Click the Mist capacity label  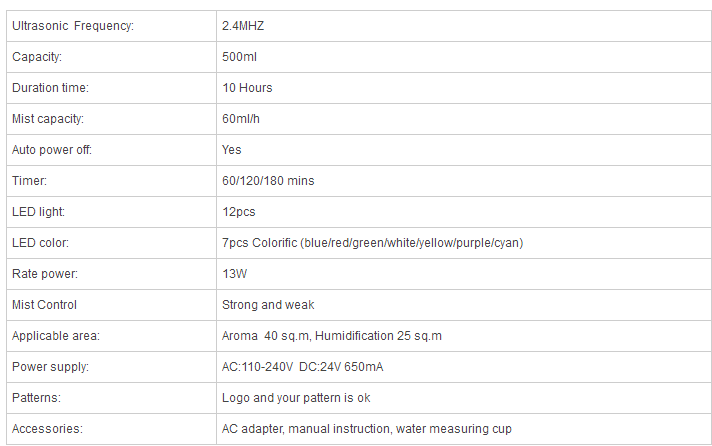tap(48, 119)
